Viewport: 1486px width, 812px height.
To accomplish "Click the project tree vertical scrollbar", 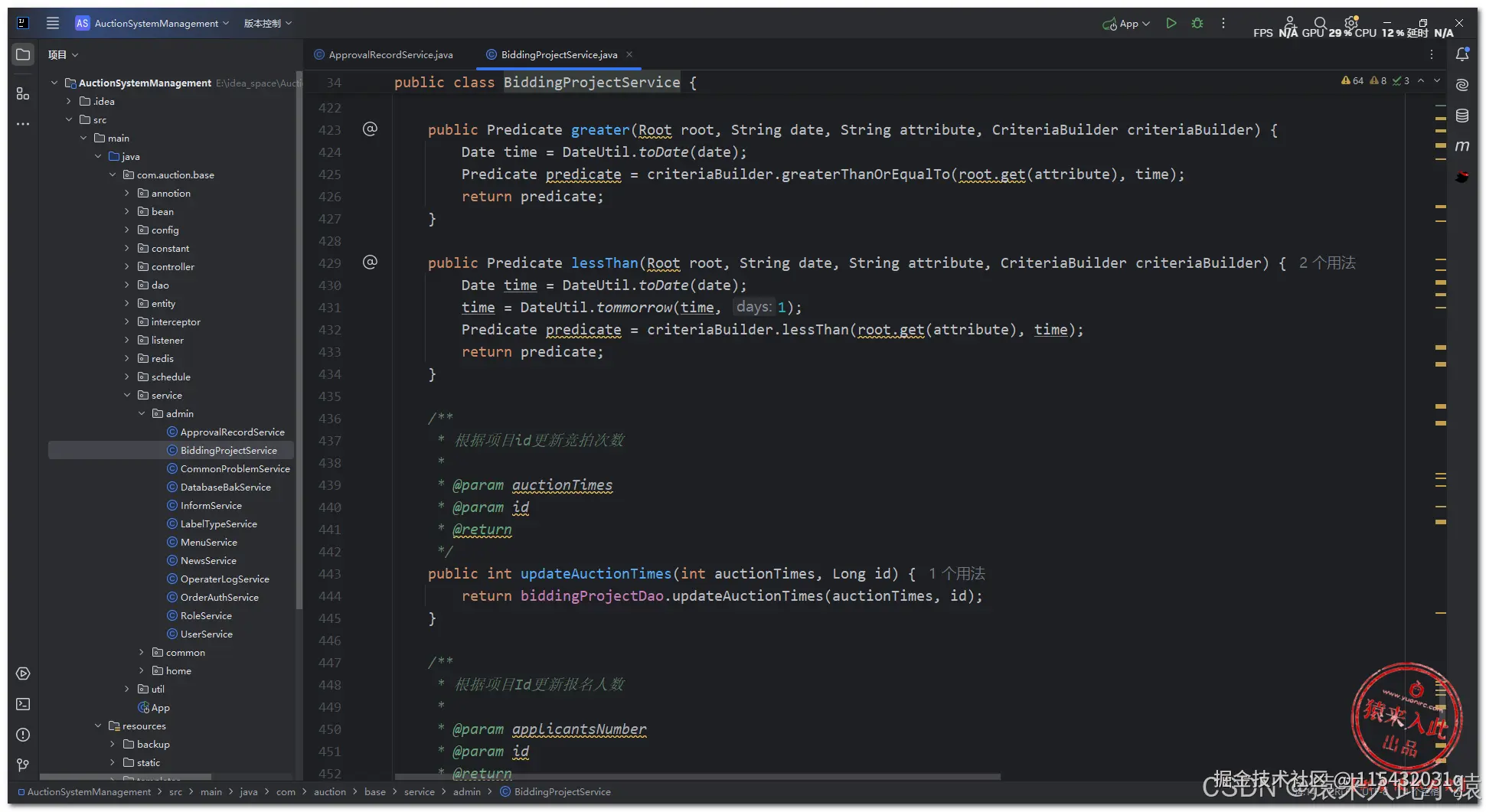I will click(x=299, y=341).
